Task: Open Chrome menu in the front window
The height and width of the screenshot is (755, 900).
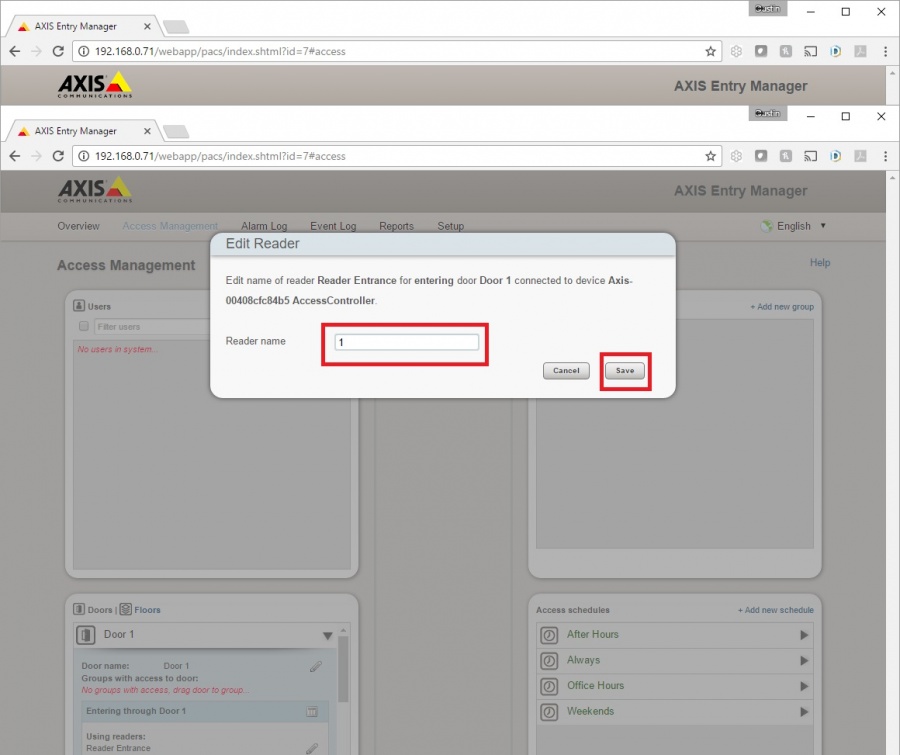Action: pos(885,156)
